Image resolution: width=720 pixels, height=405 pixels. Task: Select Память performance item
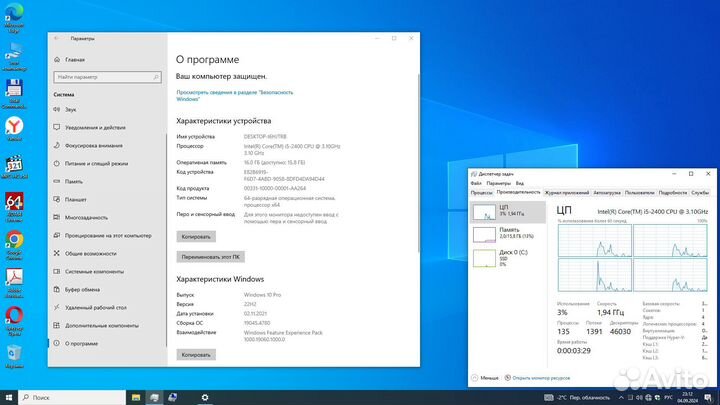click(x=508, y=234)
